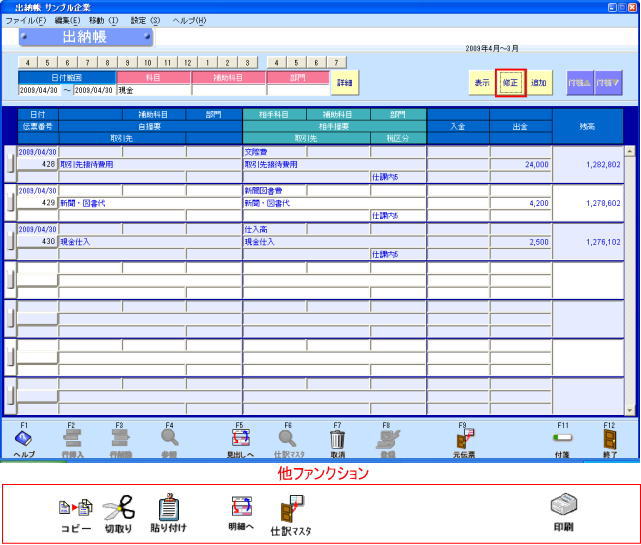
Task: Click the 交際費 account cell
Action: tap(274, 152)
